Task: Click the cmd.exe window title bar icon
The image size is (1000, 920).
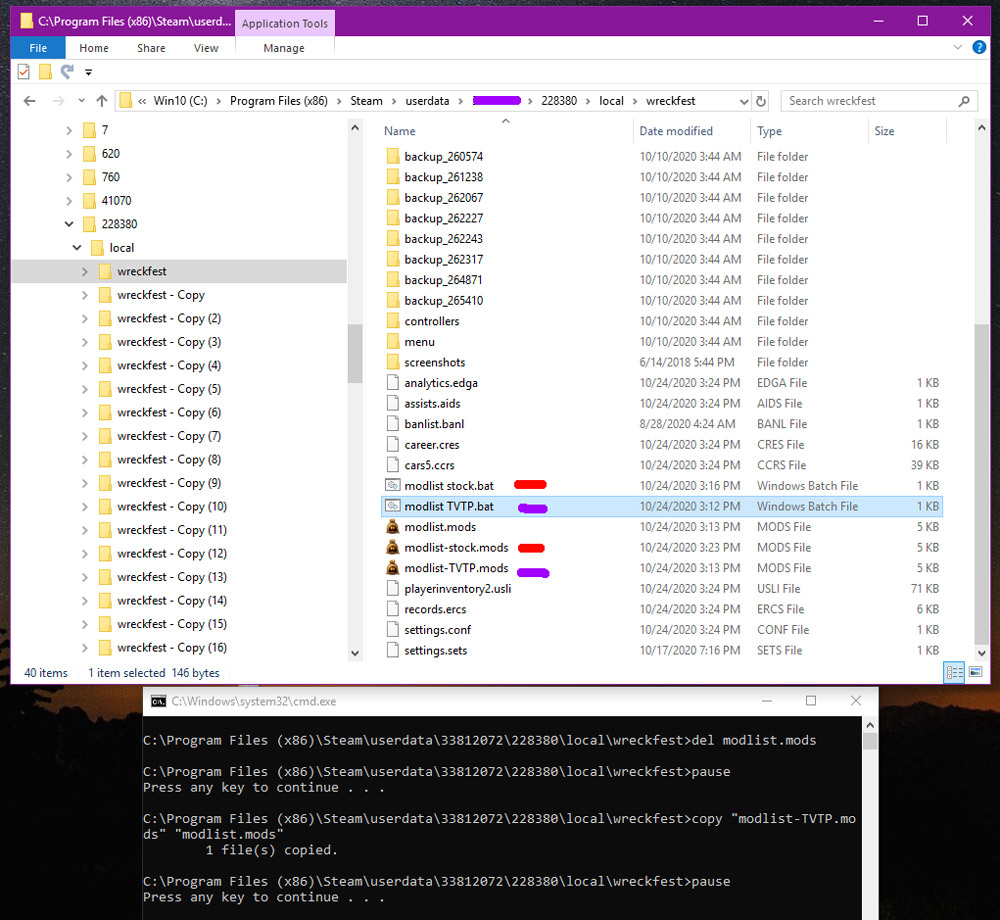Action: point(158,701)
